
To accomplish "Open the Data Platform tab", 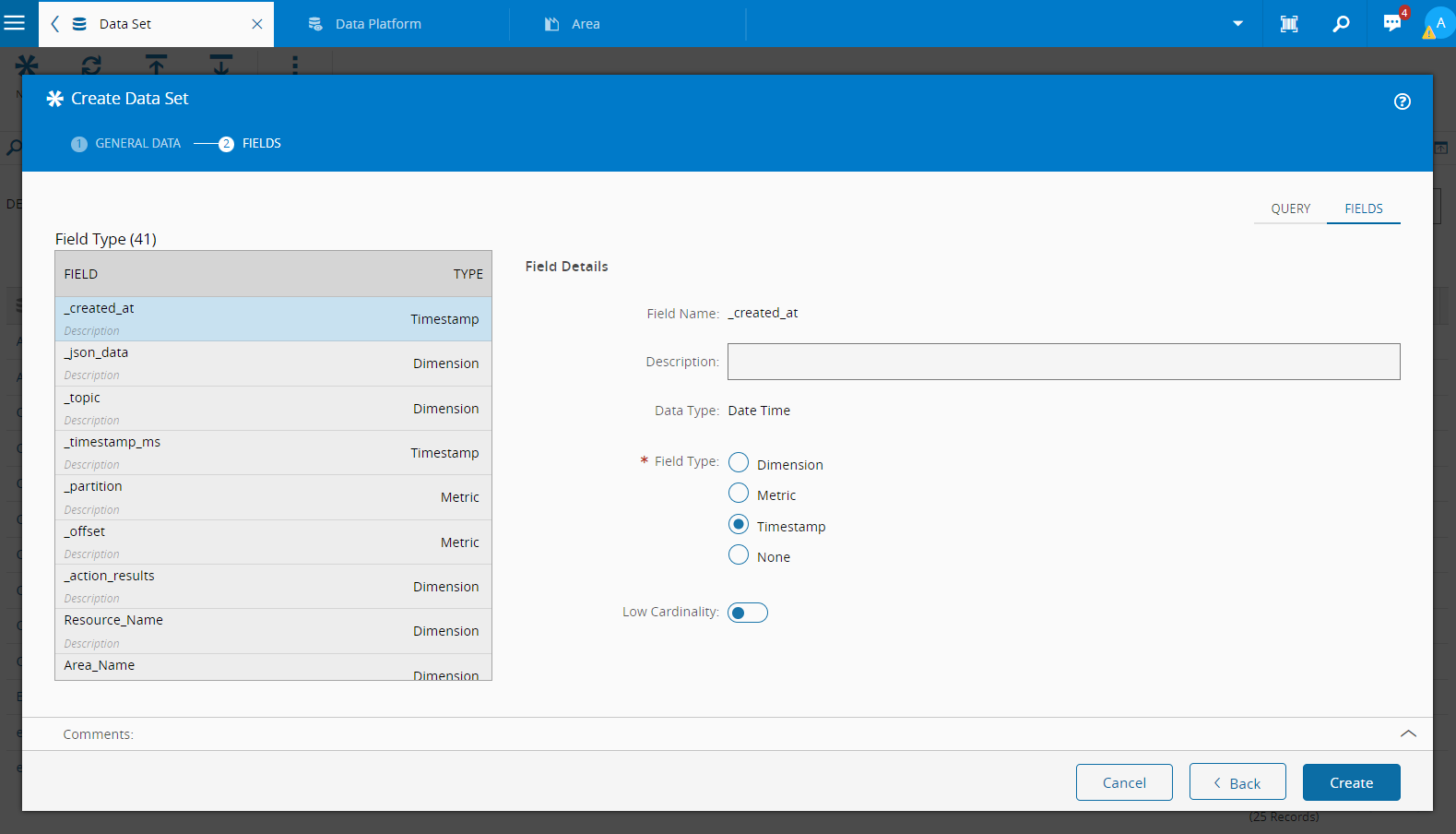I will (378, 24).
